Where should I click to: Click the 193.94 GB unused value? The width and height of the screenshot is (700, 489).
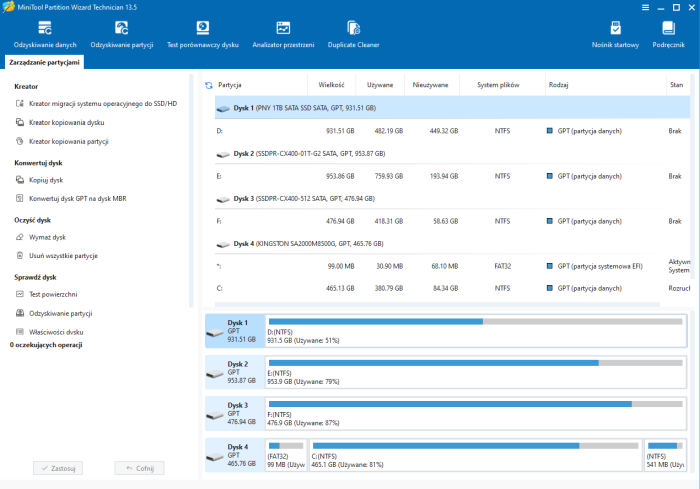pyautogui.click(x=444, y=176)
